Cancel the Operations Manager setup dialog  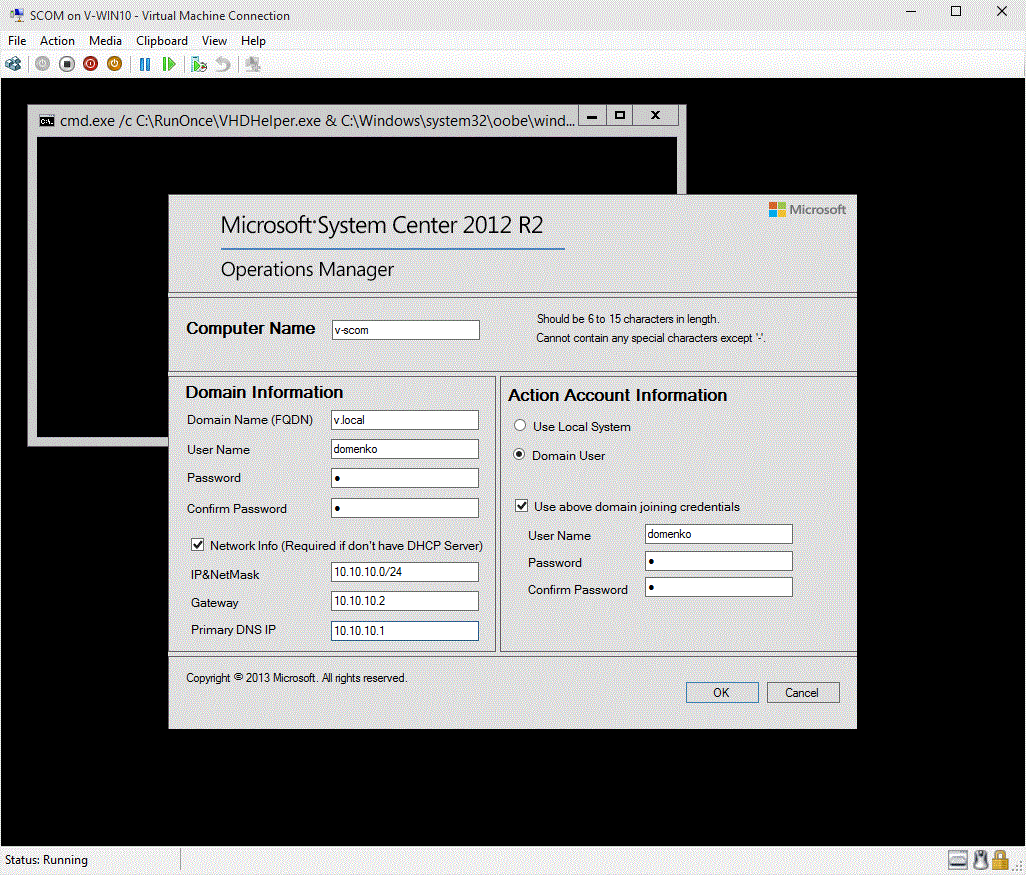click(802, 692)
